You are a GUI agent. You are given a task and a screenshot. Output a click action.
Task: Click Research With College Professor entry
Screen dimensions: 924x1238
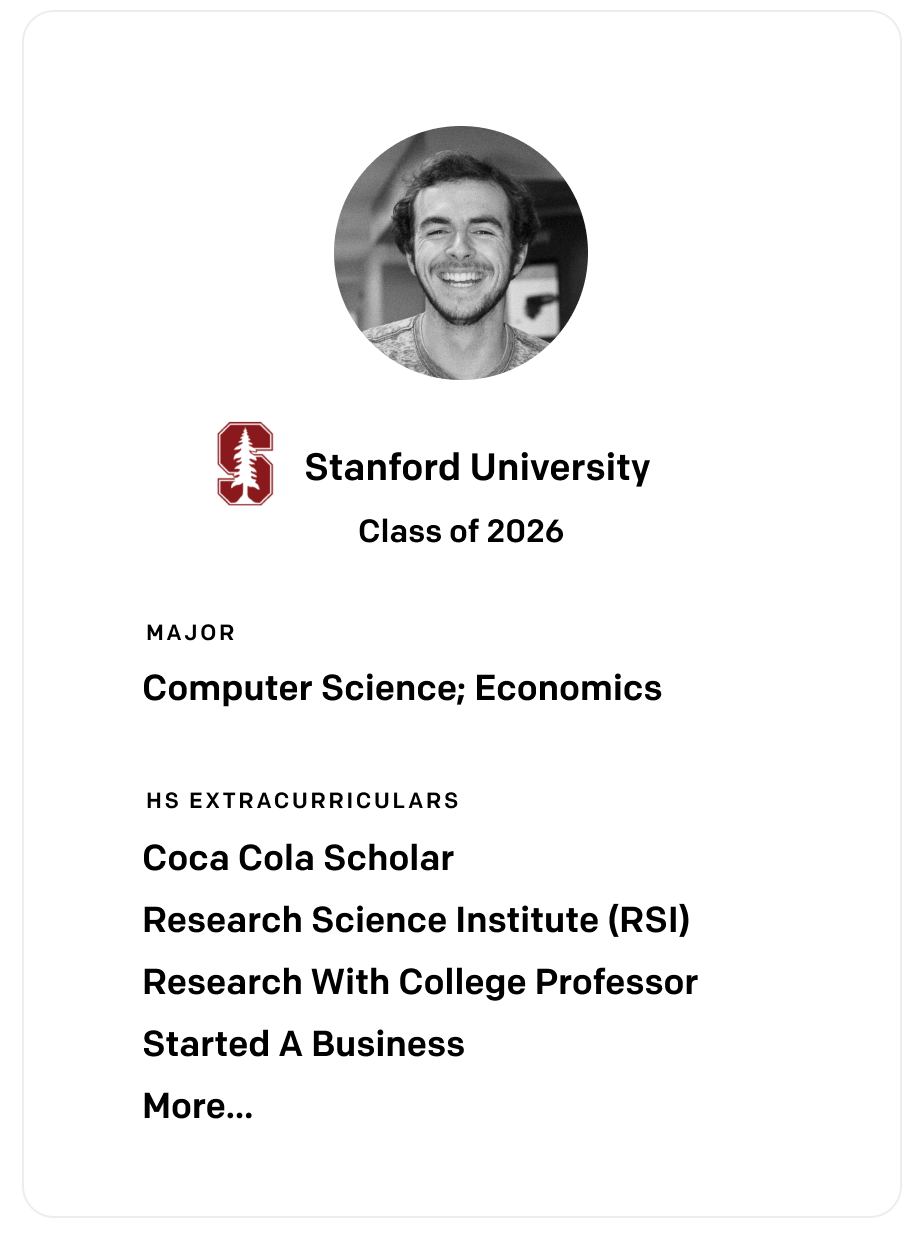(x=420, y=982)
